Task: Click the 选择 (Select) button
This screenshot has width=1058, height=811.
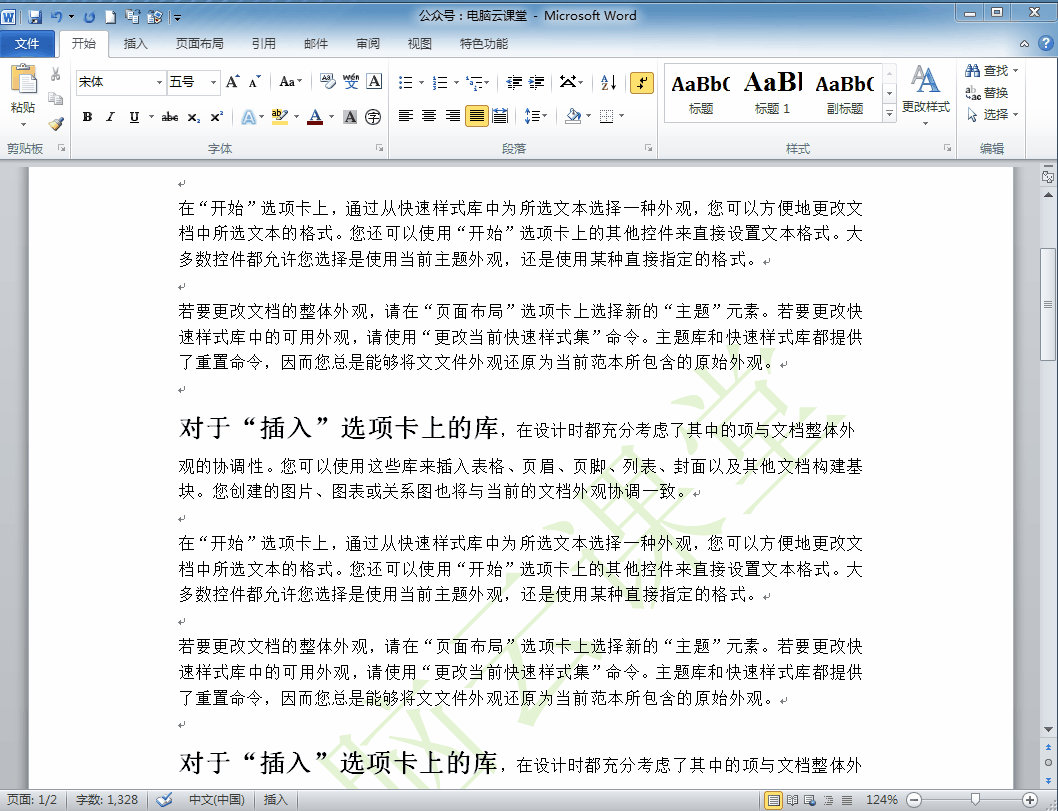Action: pyautogui.click(x=992, y=115)
